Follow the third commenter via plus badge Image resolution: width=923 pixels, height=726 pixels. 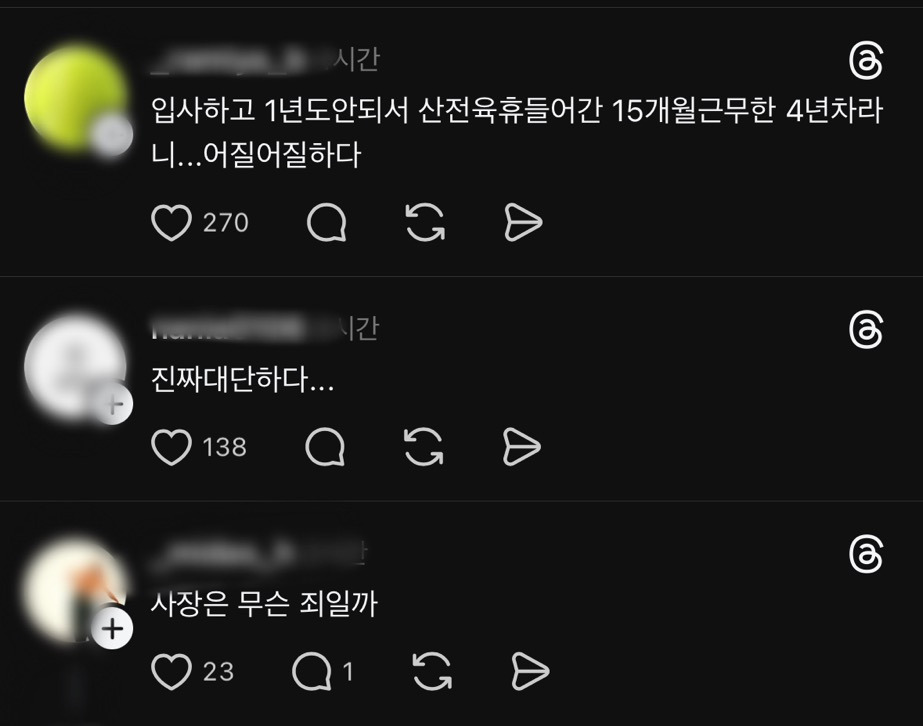click(112, 629)
